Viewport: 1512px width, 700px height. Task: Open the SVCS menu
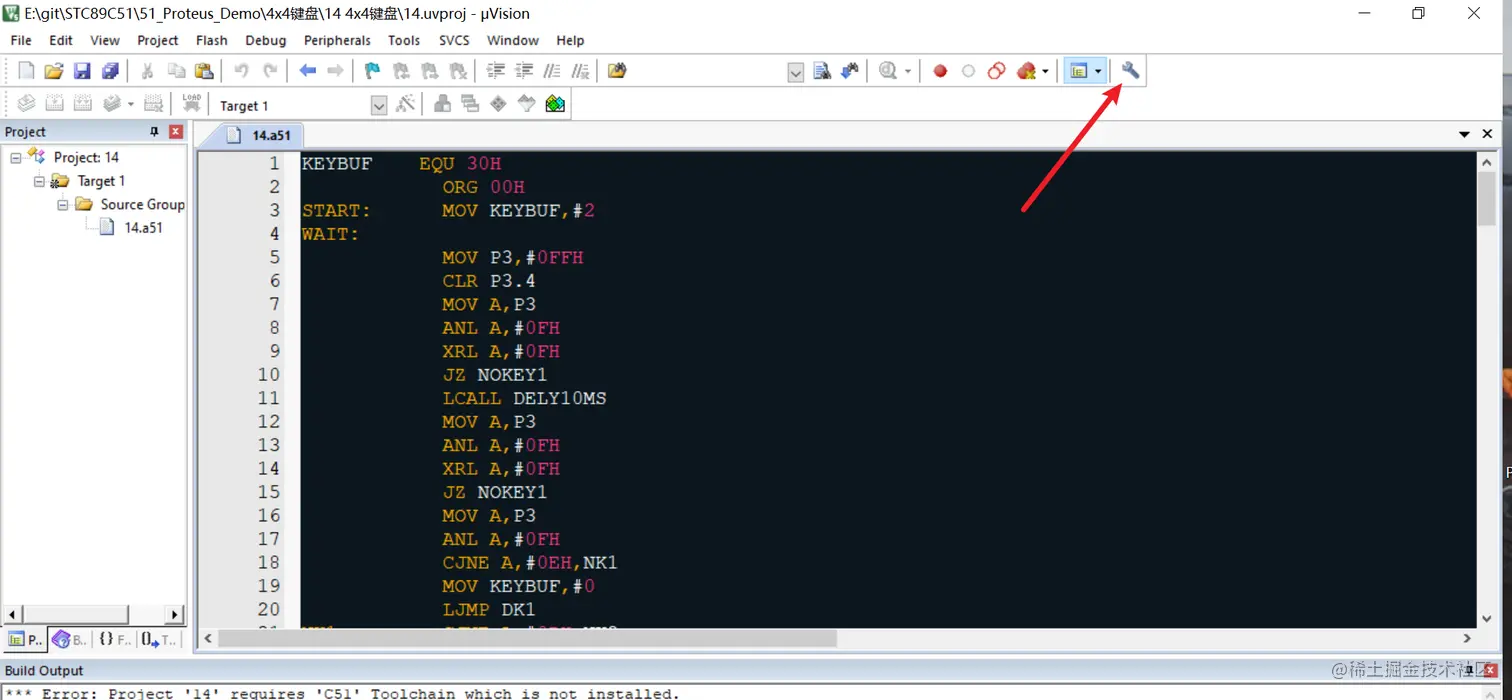click(454, 41)
